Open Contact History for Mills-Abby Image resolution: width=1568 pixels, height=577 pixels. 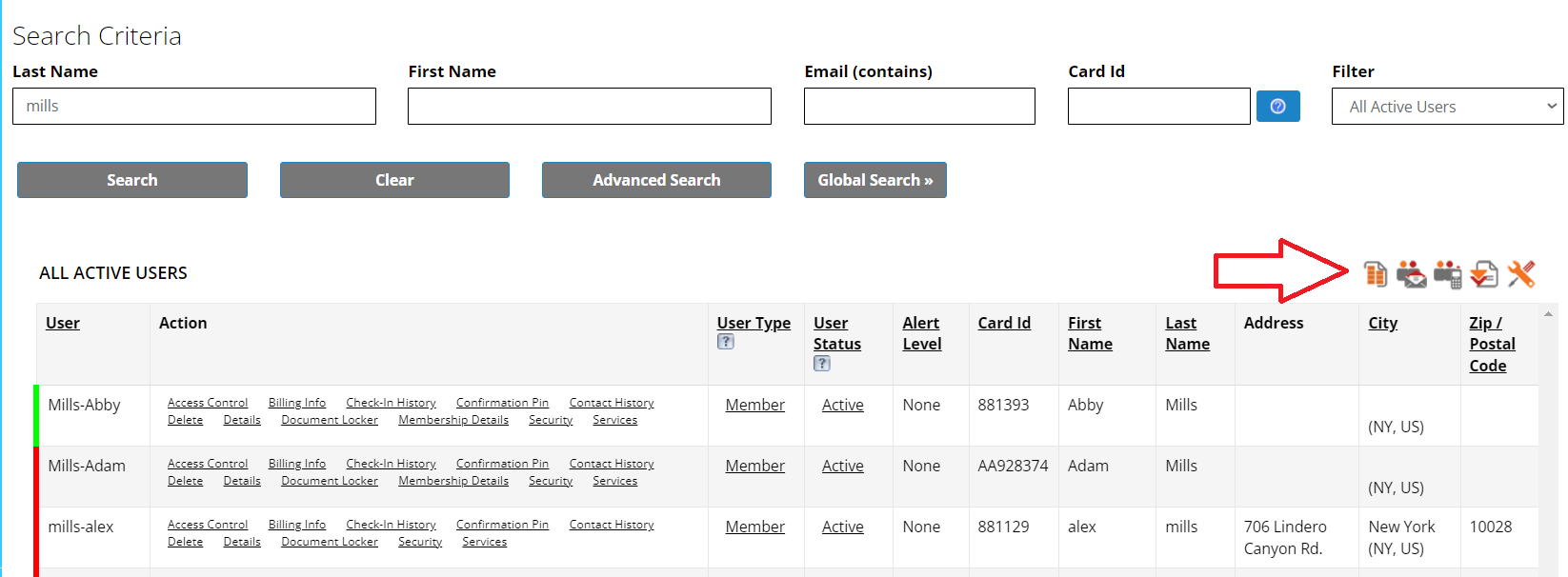[612, 403]
